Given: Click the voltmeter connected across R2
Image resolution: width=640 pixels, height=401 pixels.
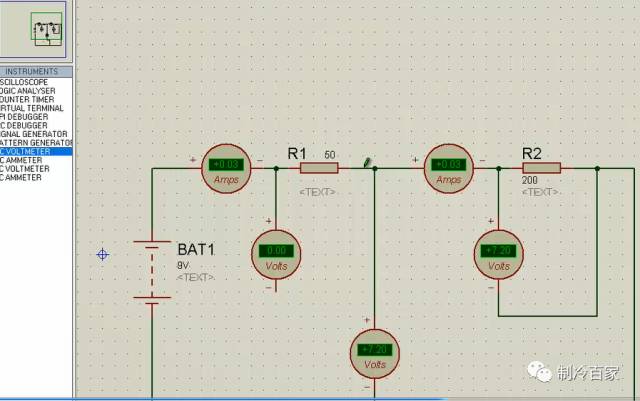Looking at the screenshot, I should click(x=498, y=255).
